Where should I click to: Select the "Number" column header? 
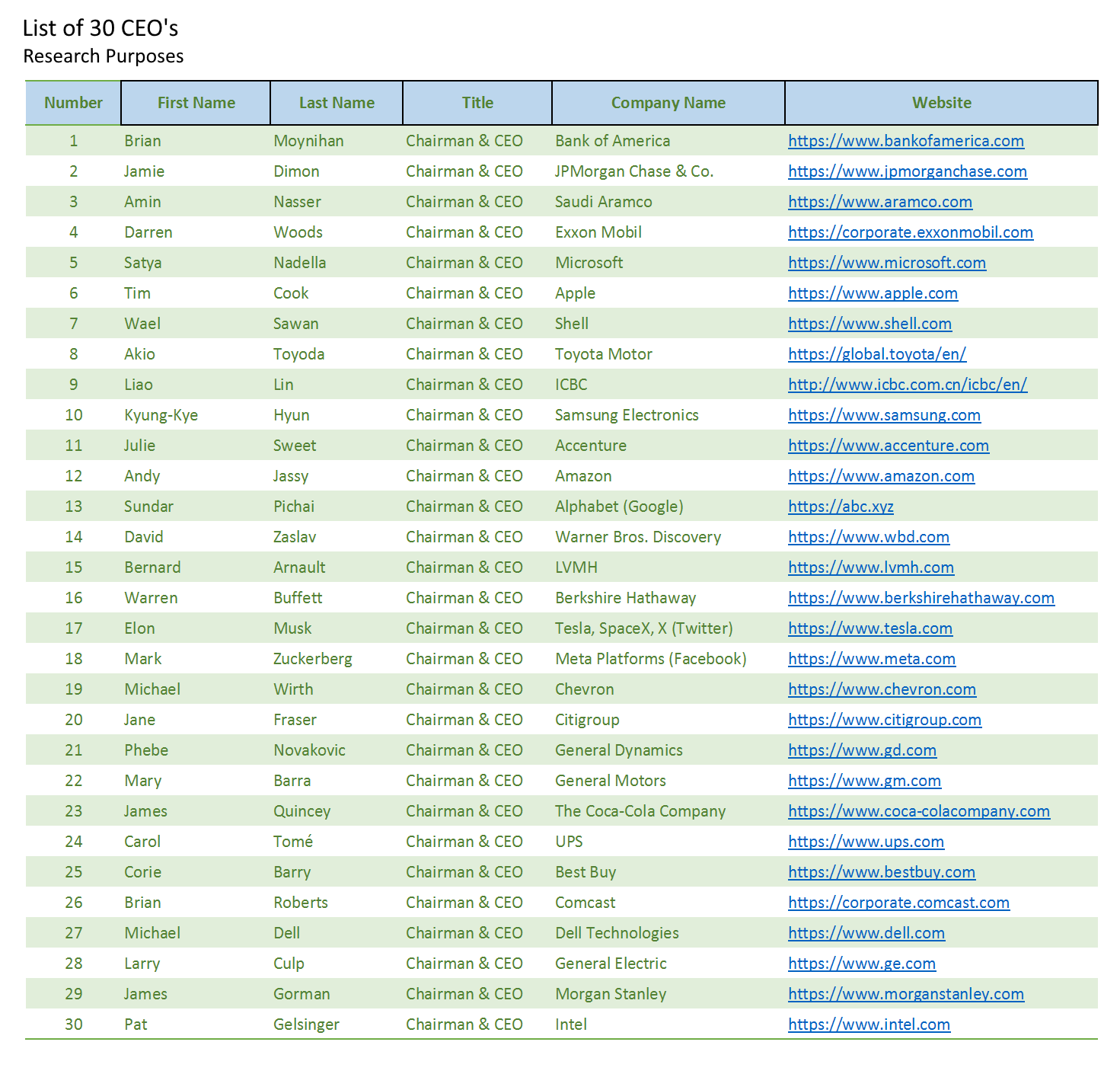(73, 103)
